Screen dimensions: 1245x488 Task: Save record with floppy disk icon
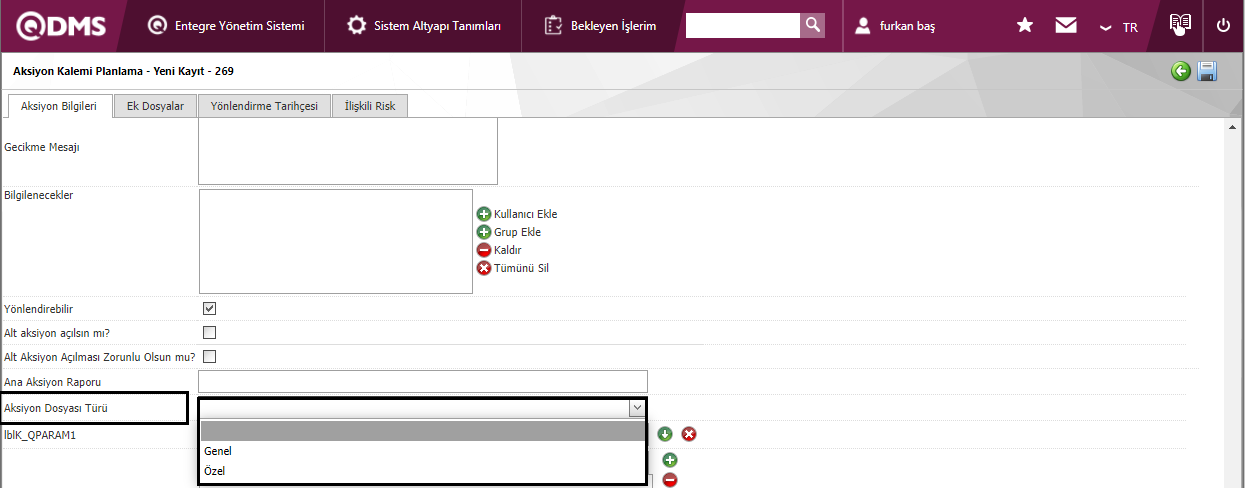(1207, 71)
